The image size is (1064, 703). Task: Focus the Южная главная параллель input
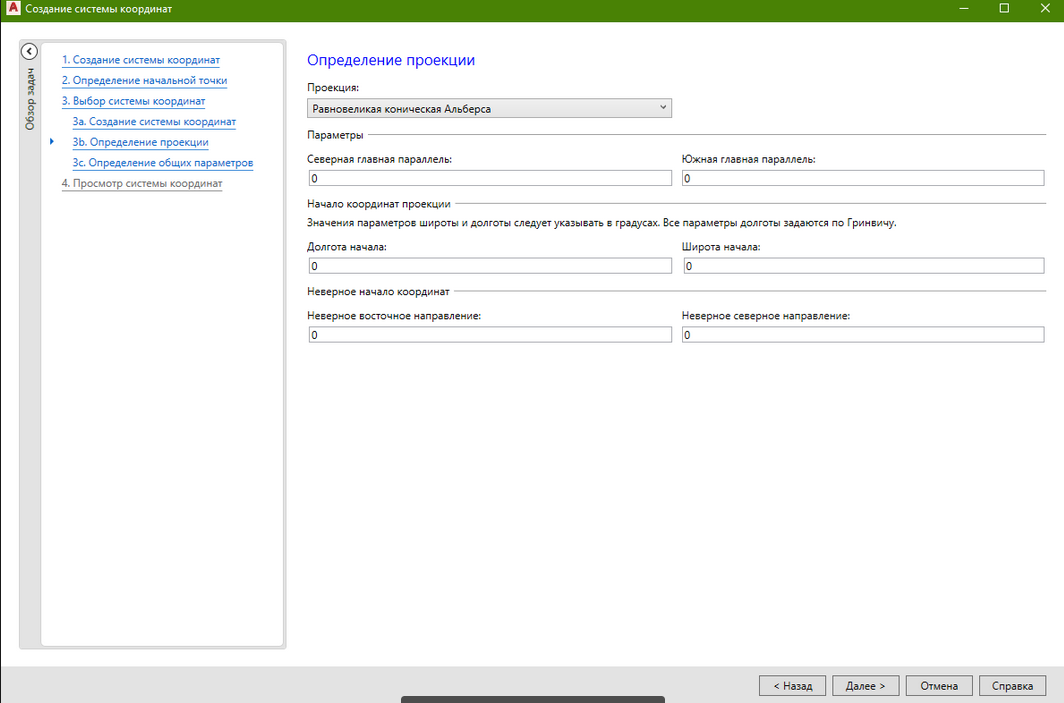(x=862, y=178)
